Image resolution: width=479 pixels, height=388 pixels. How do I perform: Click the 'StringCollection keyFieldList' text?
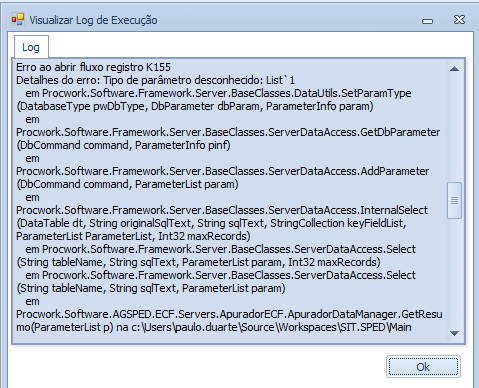point(338,223)
